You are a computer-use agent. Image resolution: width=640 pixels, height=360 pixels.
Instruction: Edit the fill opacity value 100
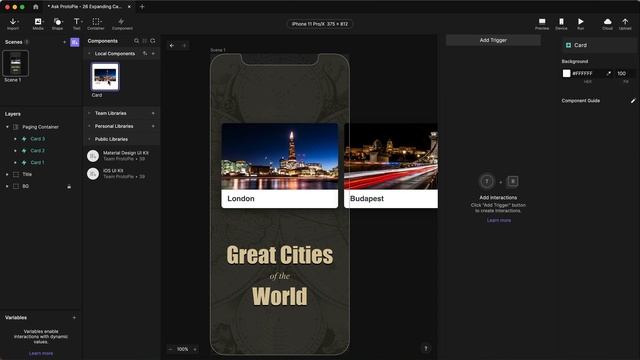coord(623,73)
